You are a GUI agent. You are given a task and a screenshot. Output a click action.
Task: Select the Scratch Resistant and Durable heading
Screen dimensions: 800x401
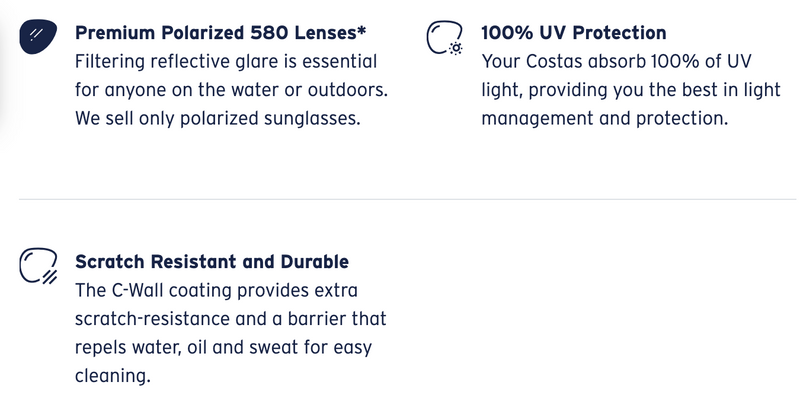pos(212,262)
